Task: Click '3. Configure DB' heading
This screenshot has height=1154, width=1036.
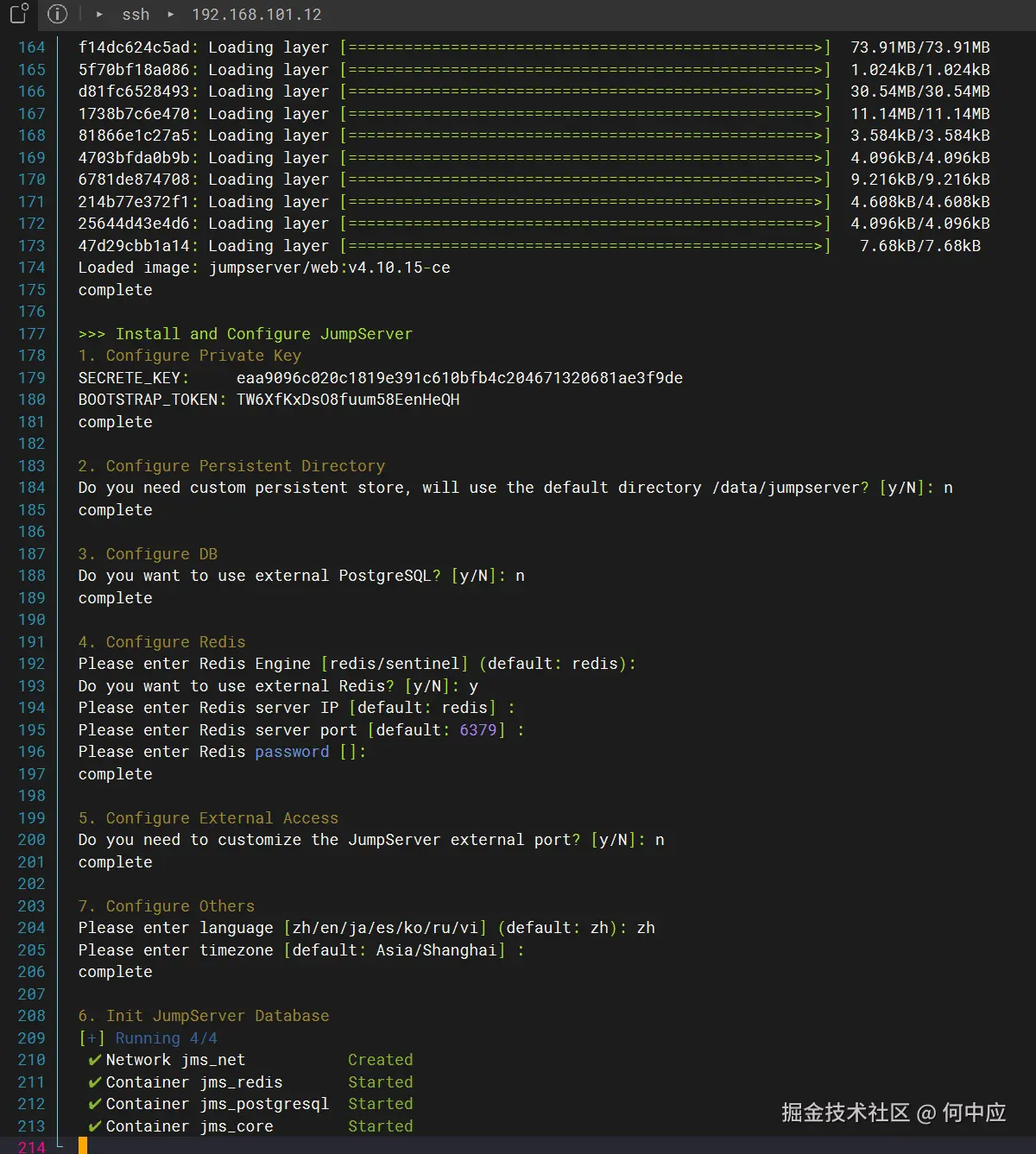Action: click(148, 554)
